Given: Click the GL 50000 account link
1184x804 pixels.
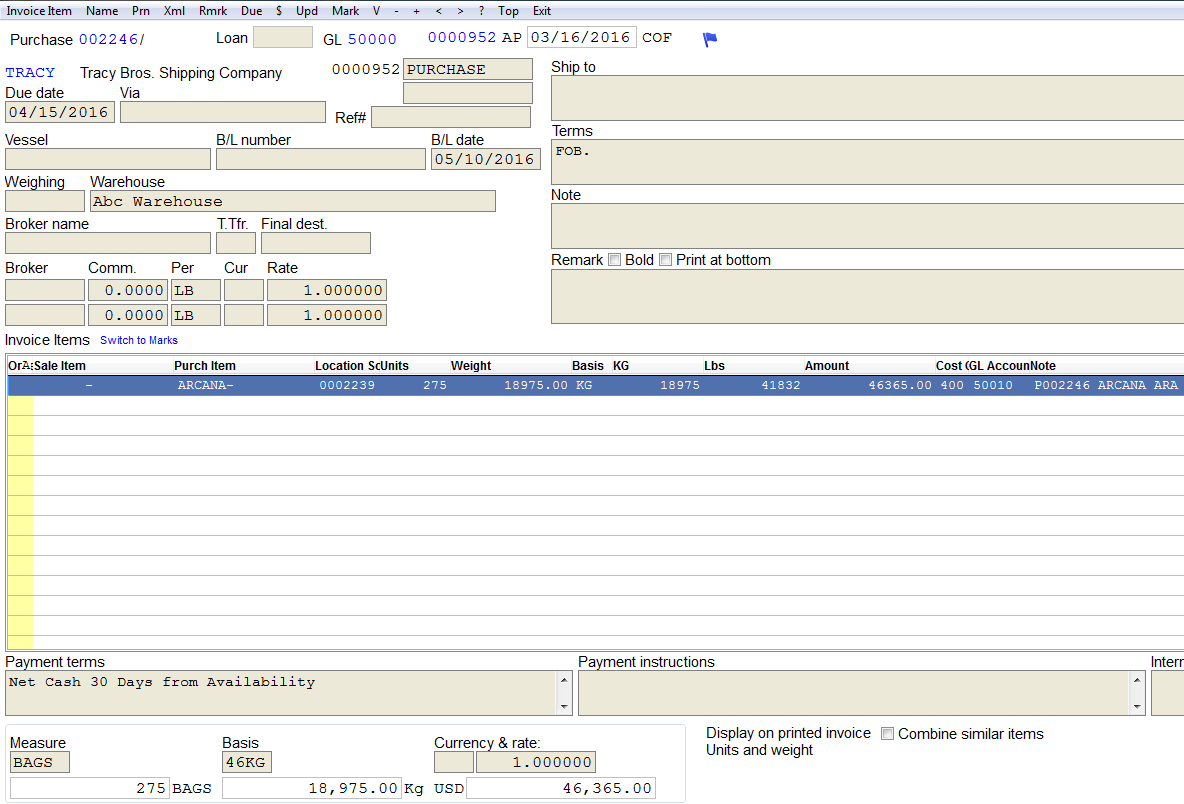Looking at the screenshot, I should (x=372, y=39).
